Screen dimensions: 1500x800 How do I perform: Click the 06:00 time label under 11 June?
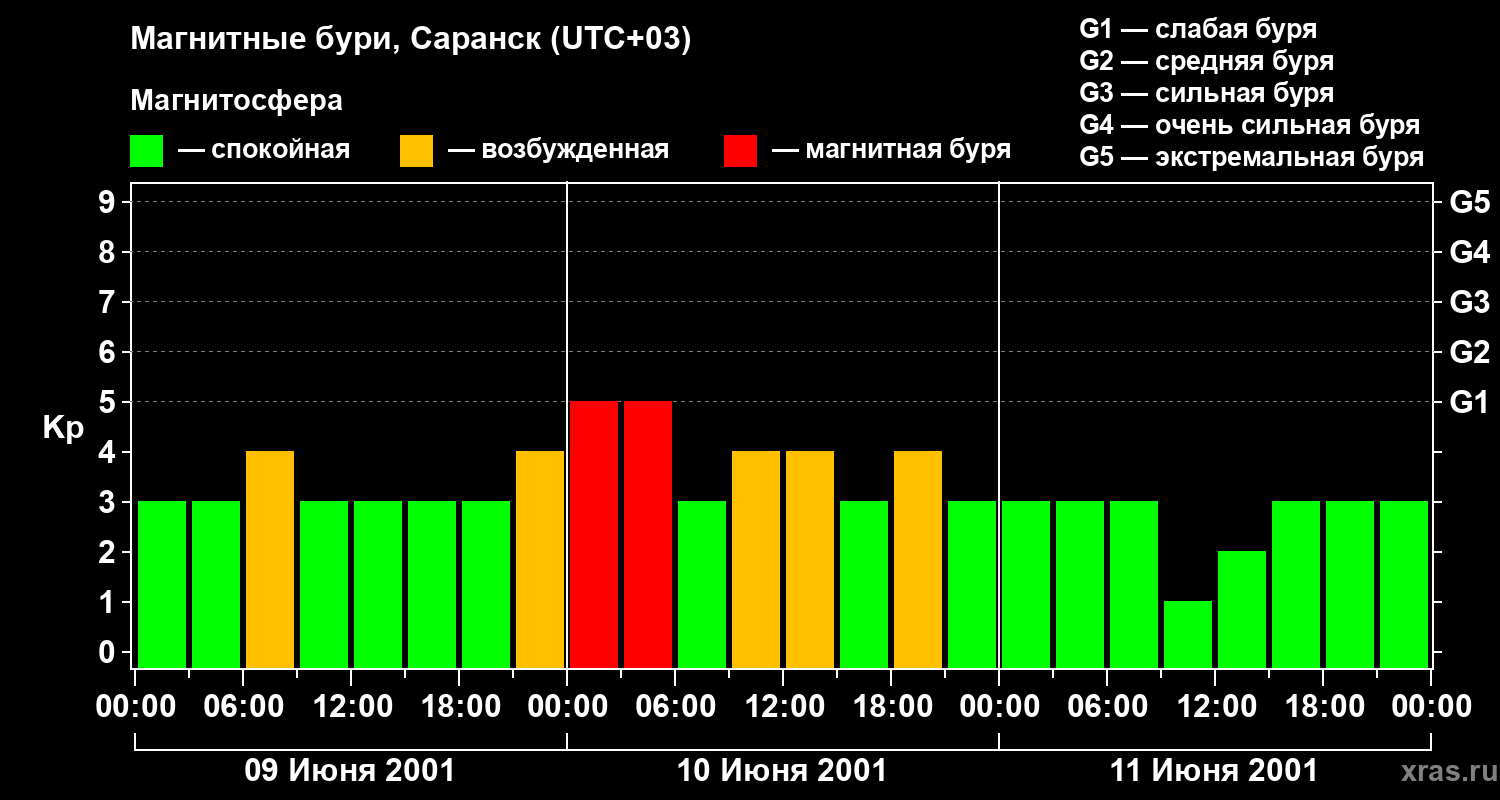(1106, 707)
